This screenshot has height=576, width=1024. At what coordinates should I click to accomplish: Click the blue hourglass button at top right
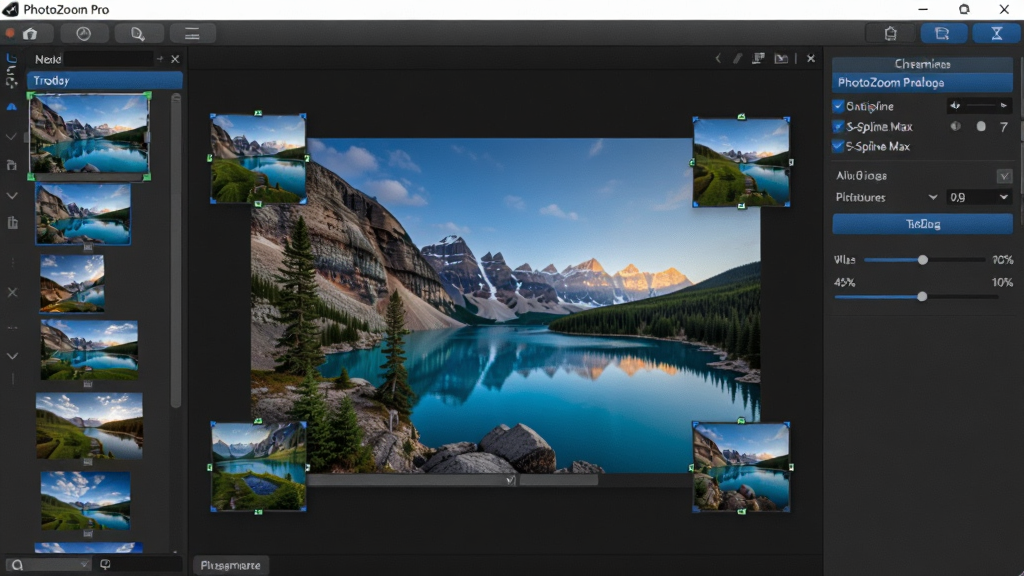(997, 33)
